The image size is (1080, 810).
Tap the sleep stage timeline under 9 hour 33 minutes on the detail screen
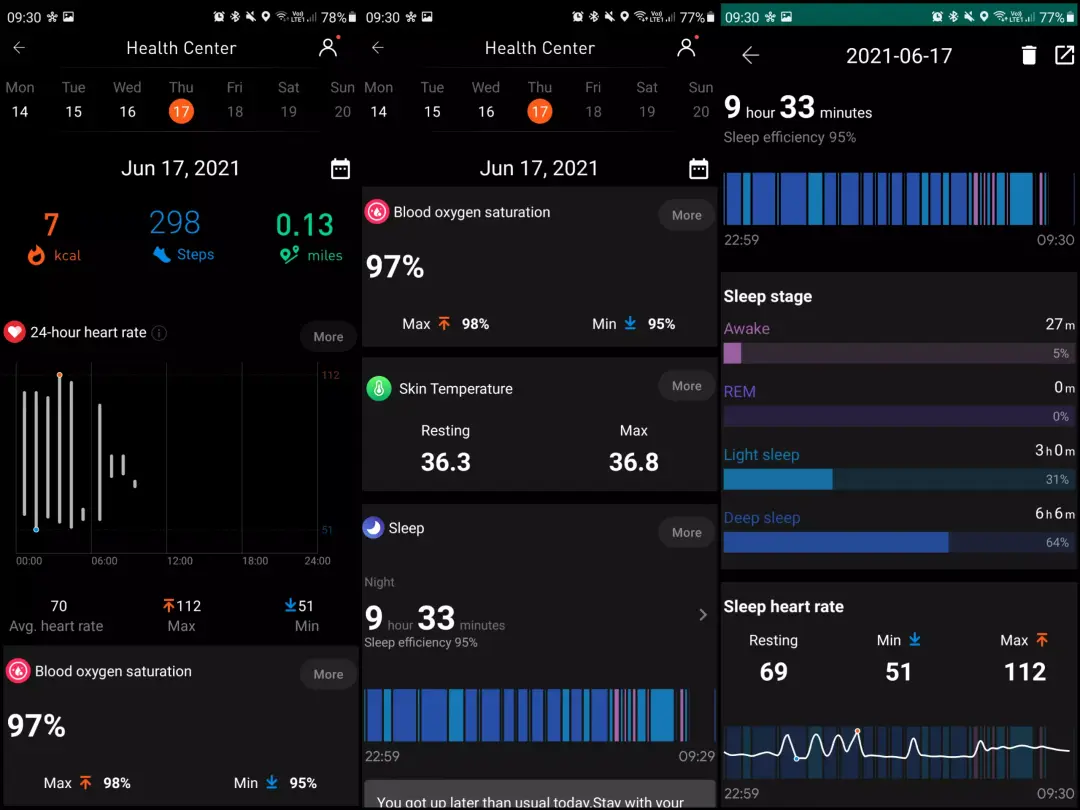click(x=899, y=198)
